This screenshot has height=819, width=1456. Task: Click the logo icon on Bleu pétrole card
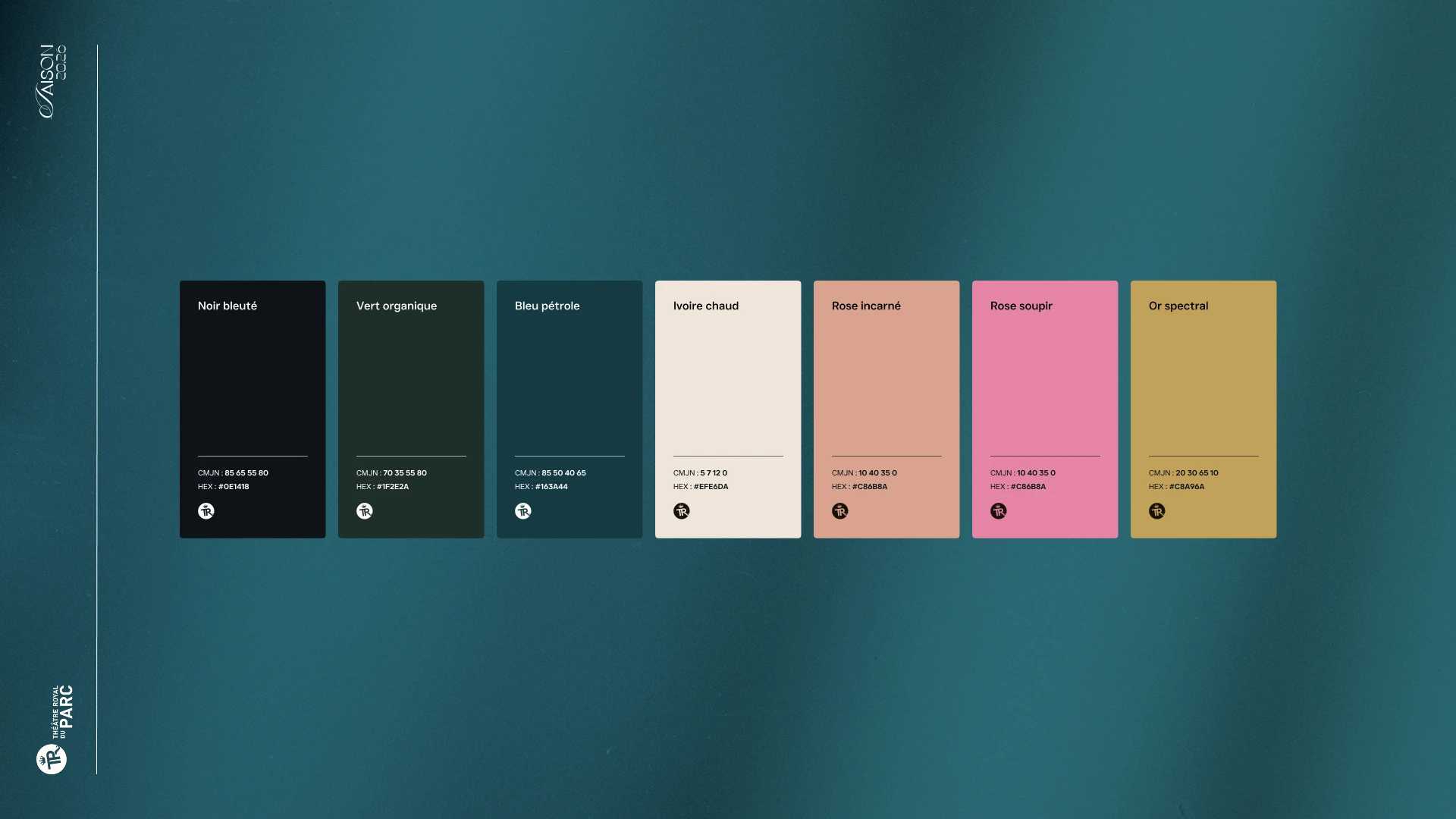pos(523,511)
